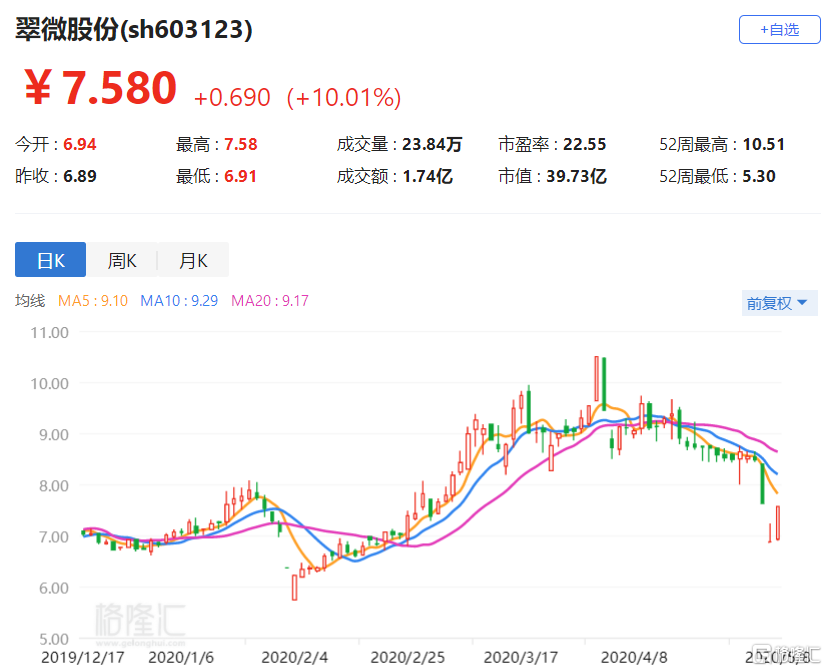Viewport: 827px width, 671px height.
Task: Click the 市盈率 22.55 P/E ratio
Action: (x=552, y=144)
